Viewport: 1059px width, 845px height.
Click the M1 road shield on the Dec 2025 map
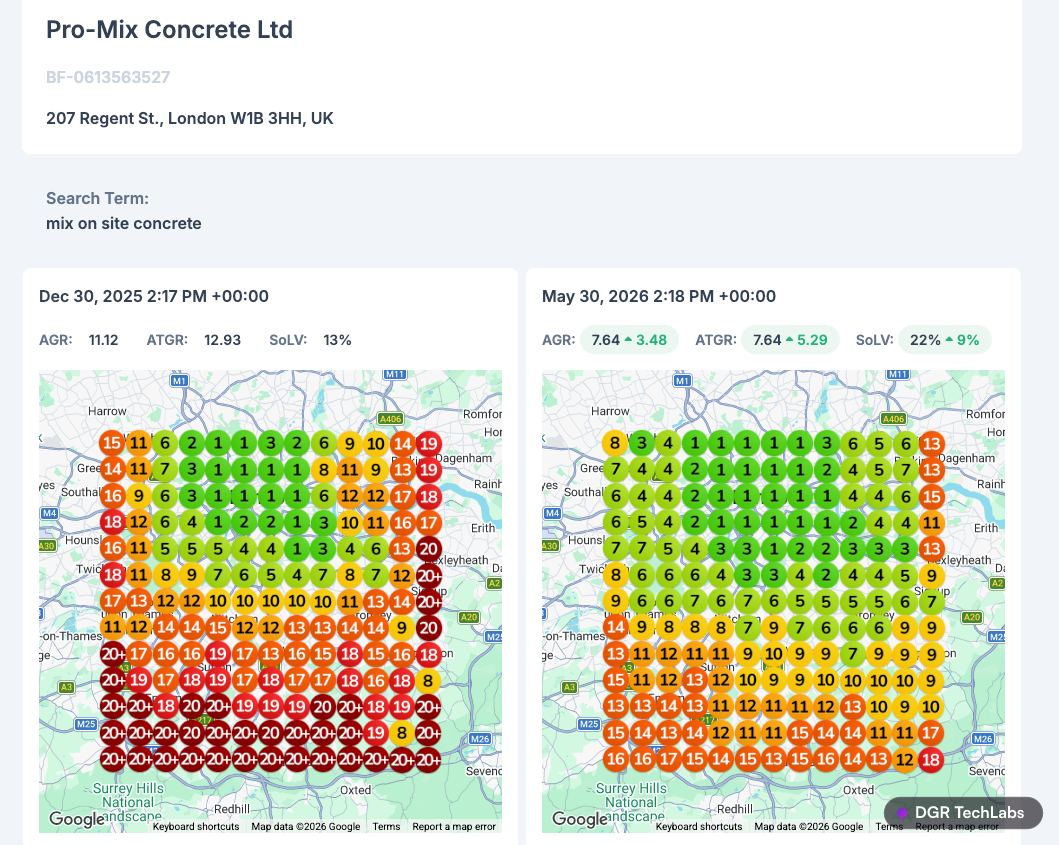tap(179, 380)
